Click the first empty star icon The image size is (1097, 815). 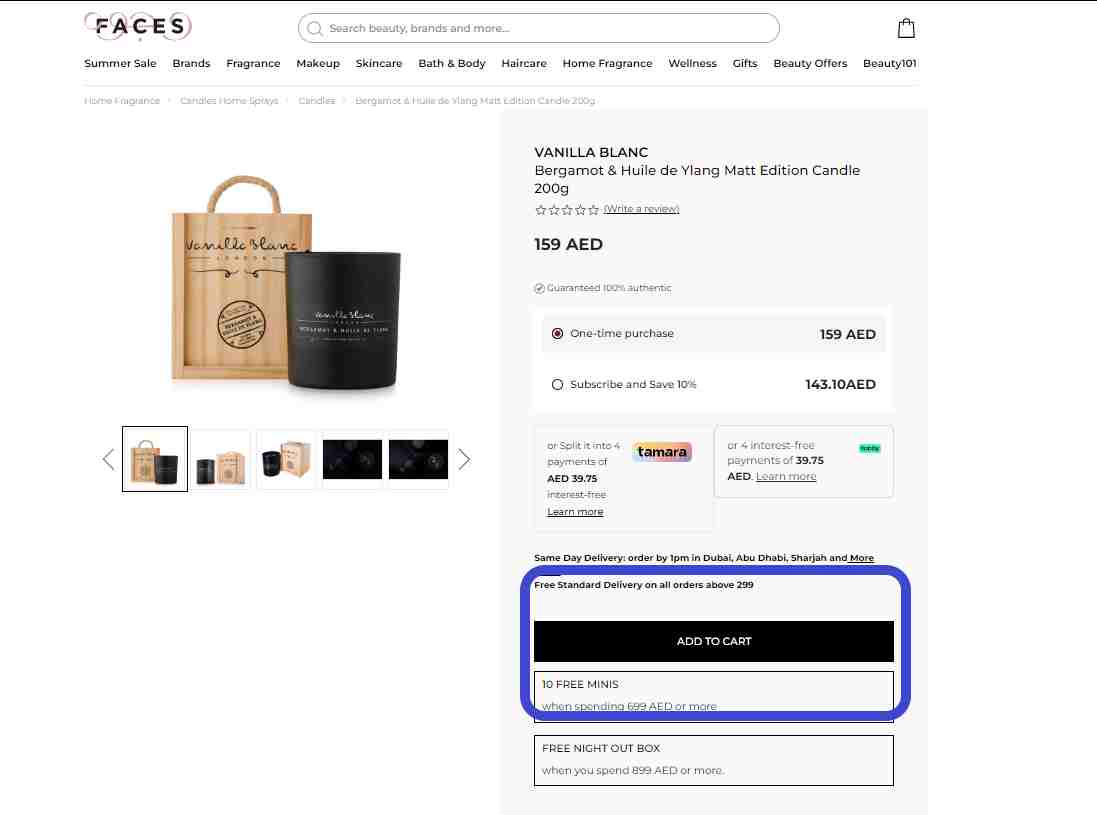(x=540, y=210)
